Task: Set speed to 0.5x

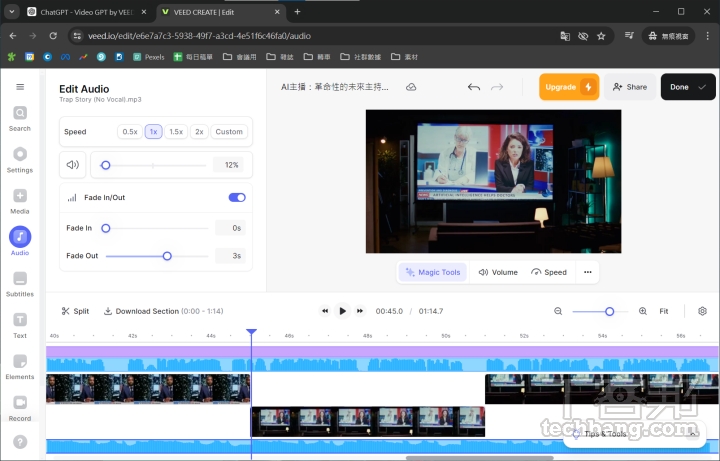Action: (130, 131)
